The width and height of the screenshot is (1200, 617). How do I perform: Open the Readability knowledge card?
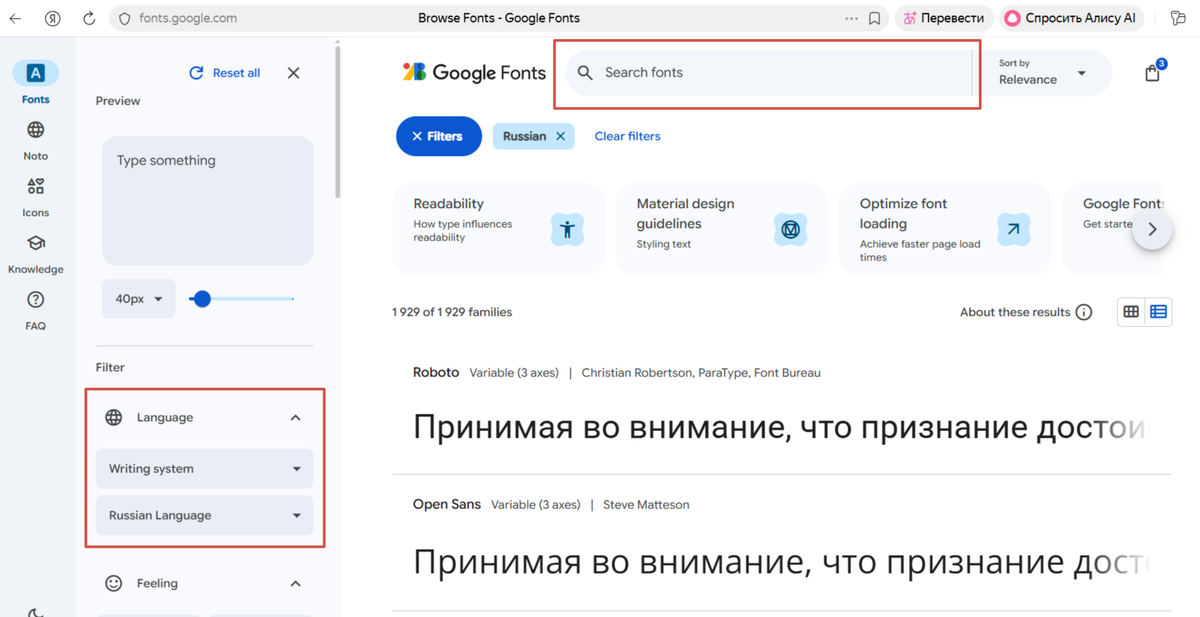point(498,229)
